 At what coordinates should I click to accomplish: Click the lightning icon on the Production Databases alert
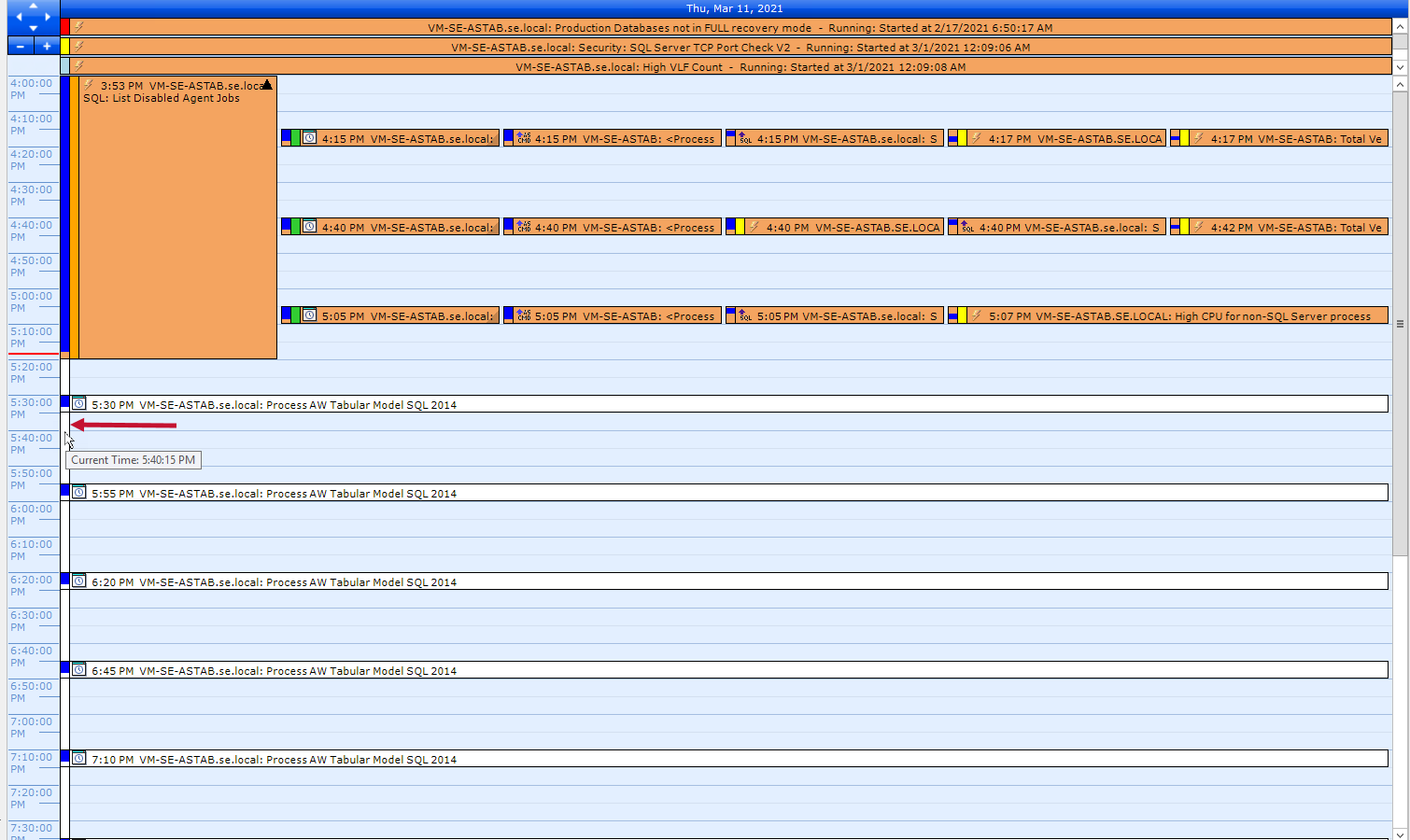click(x=78, y=27)
